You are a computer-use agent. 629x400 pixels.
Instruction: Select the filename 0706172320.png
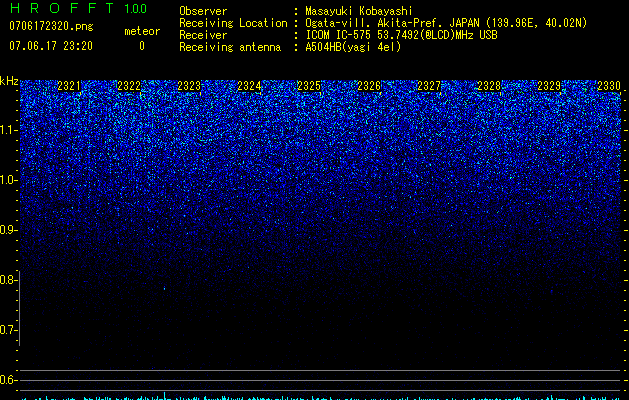click(x=51, y=27)
